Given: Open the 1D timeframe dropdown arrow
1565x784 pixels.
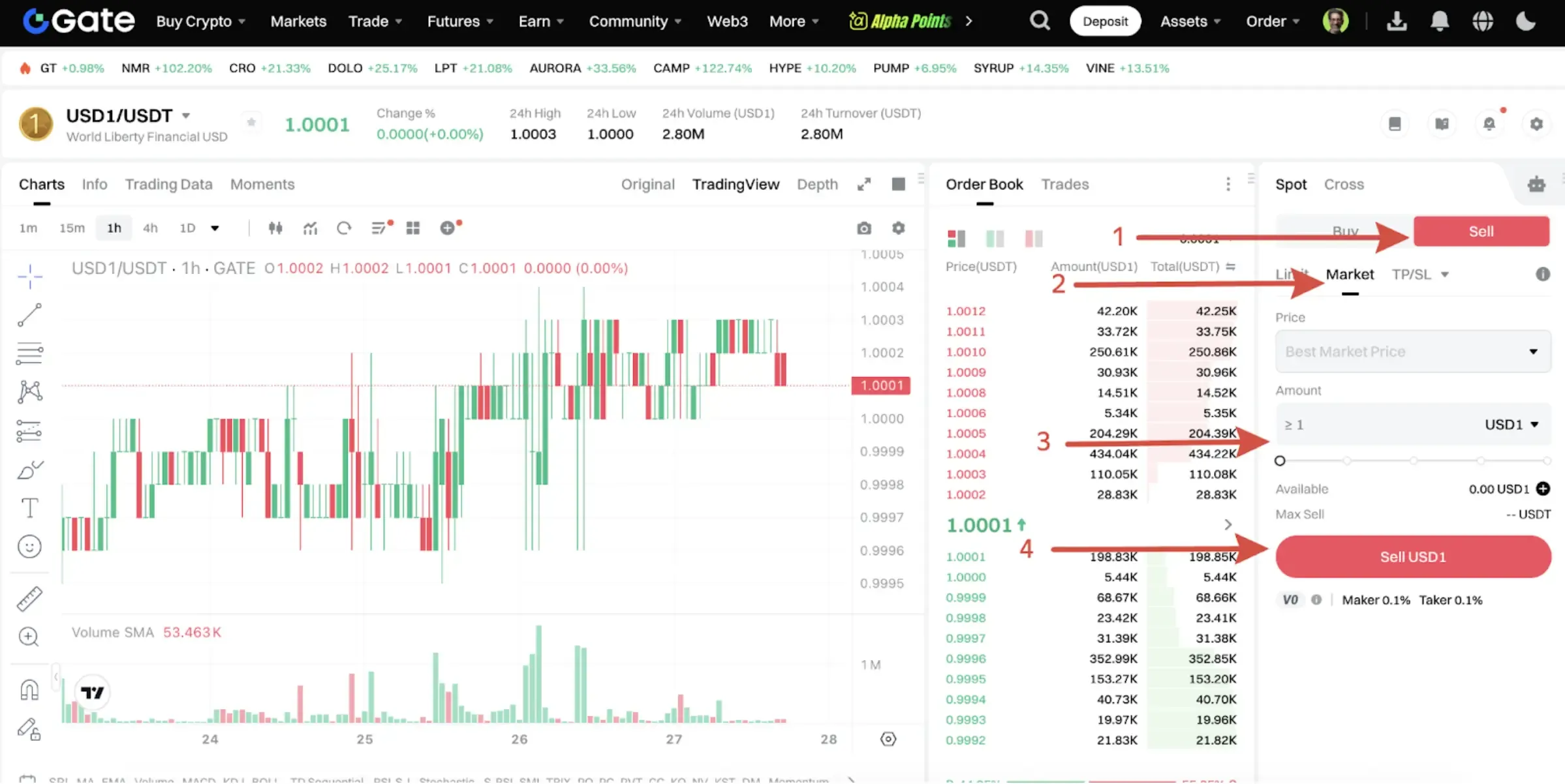Looking at the screenshot, I should coord(215,228).
